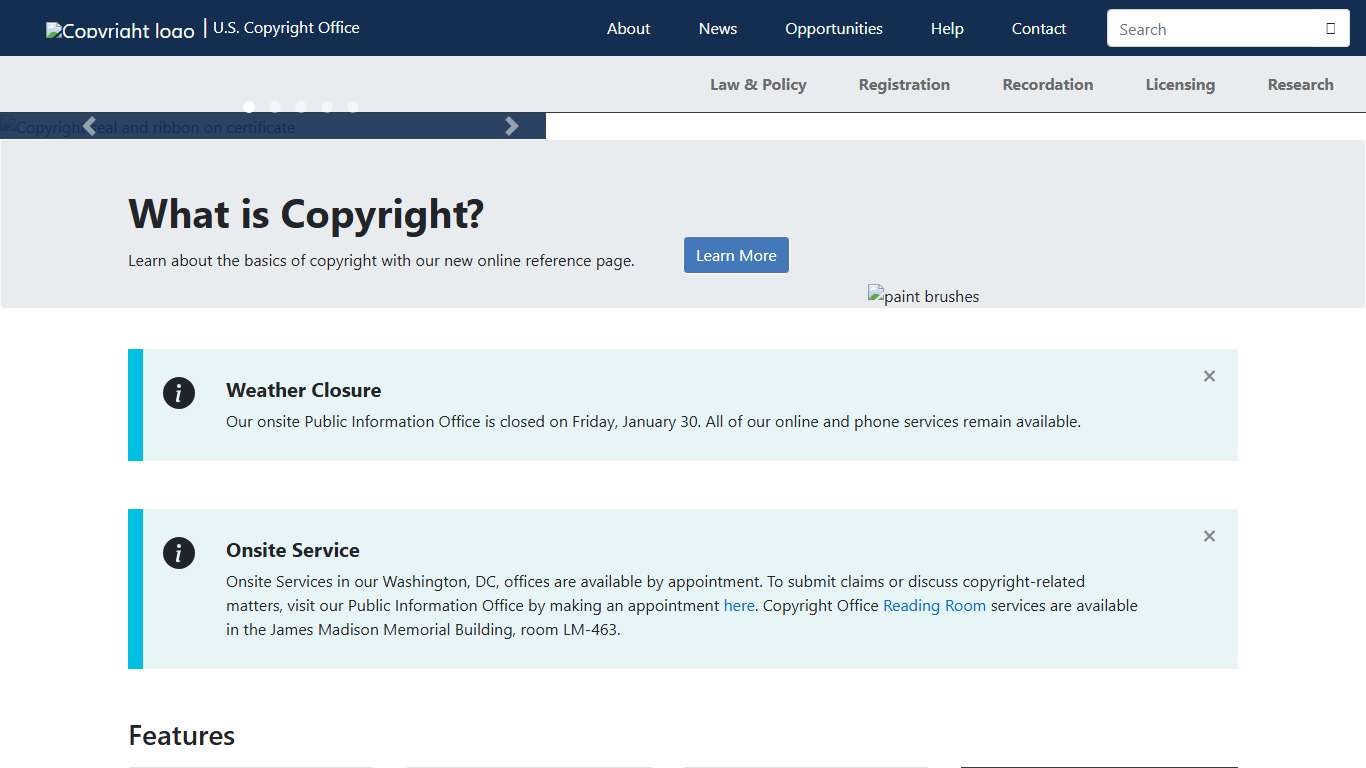This screenshot has height=768, width=1366.
Task: Dismiss the Weather Closure notice
Action: pos(1209,376)
